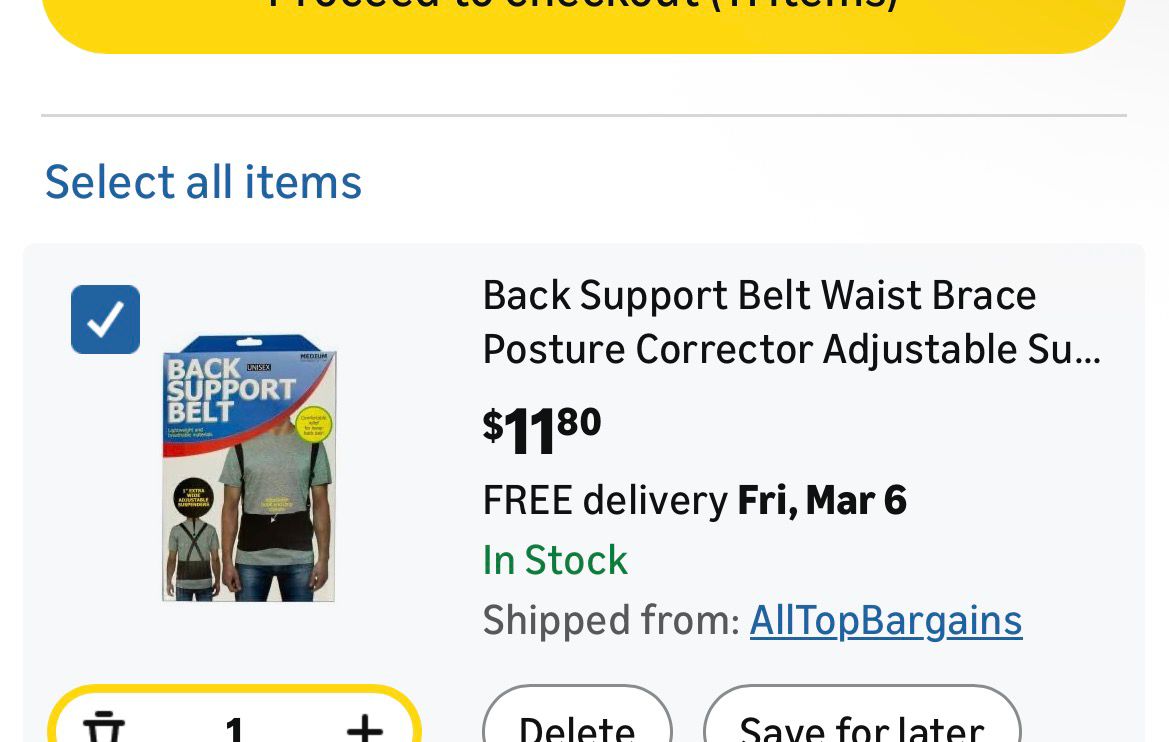
Task: Open the Back Support Belt product thumbnail
Action: [249, 470]
